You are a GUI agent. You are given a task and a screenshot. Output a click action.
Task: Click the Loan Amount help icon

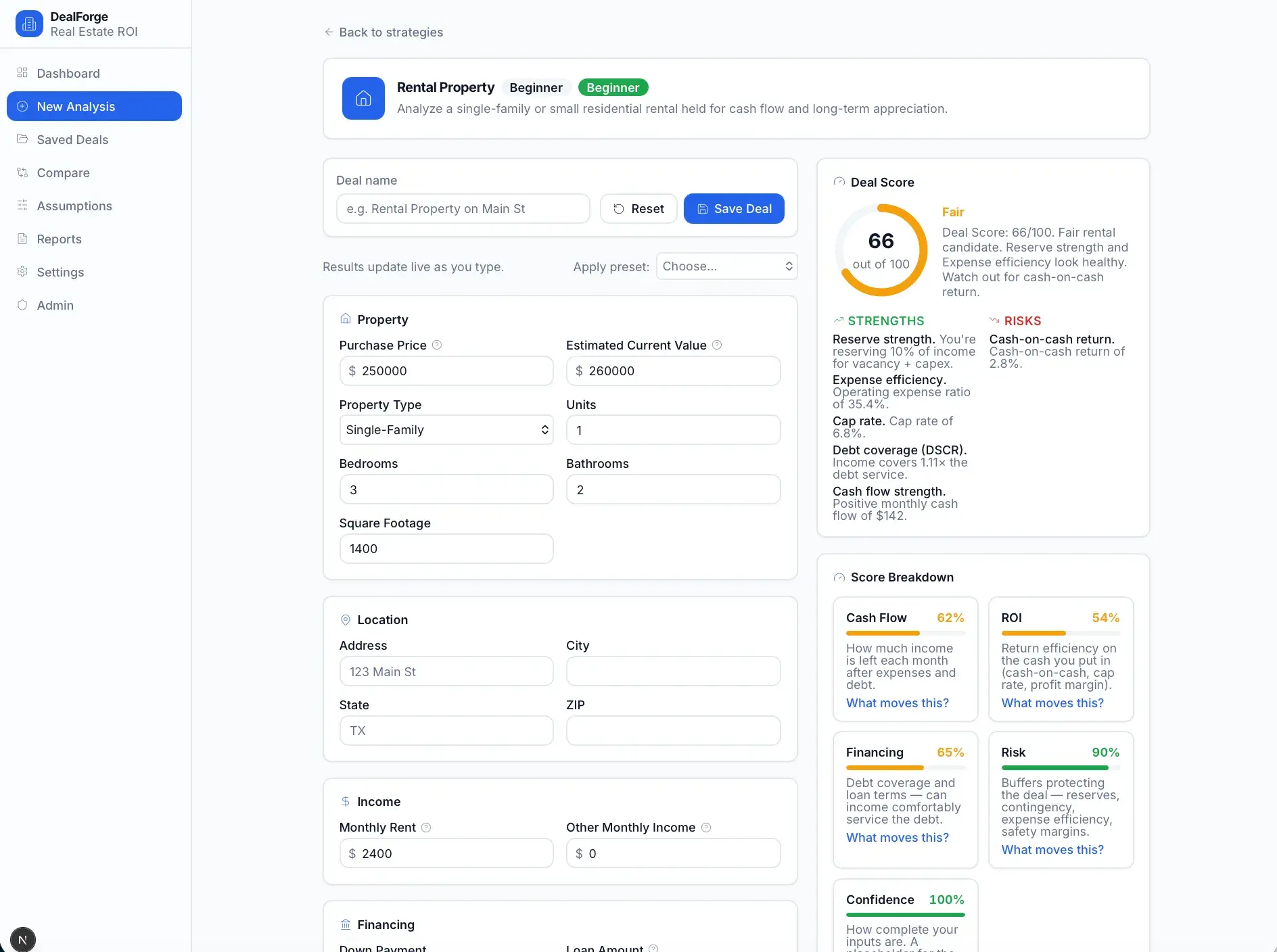[653, 948]
